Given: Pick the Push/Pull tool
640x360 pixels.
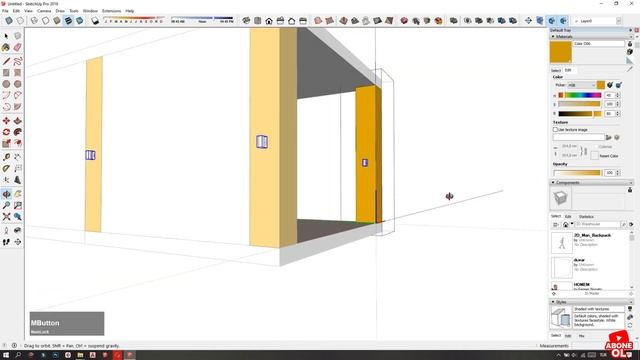Looking at the screenshot, I should (x=18, y=121).
